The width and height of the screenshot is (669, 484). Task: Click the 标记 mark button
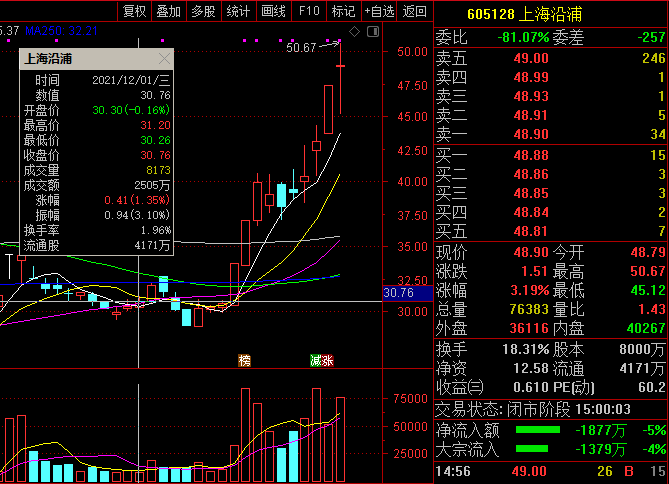click(x=342, y=11)
